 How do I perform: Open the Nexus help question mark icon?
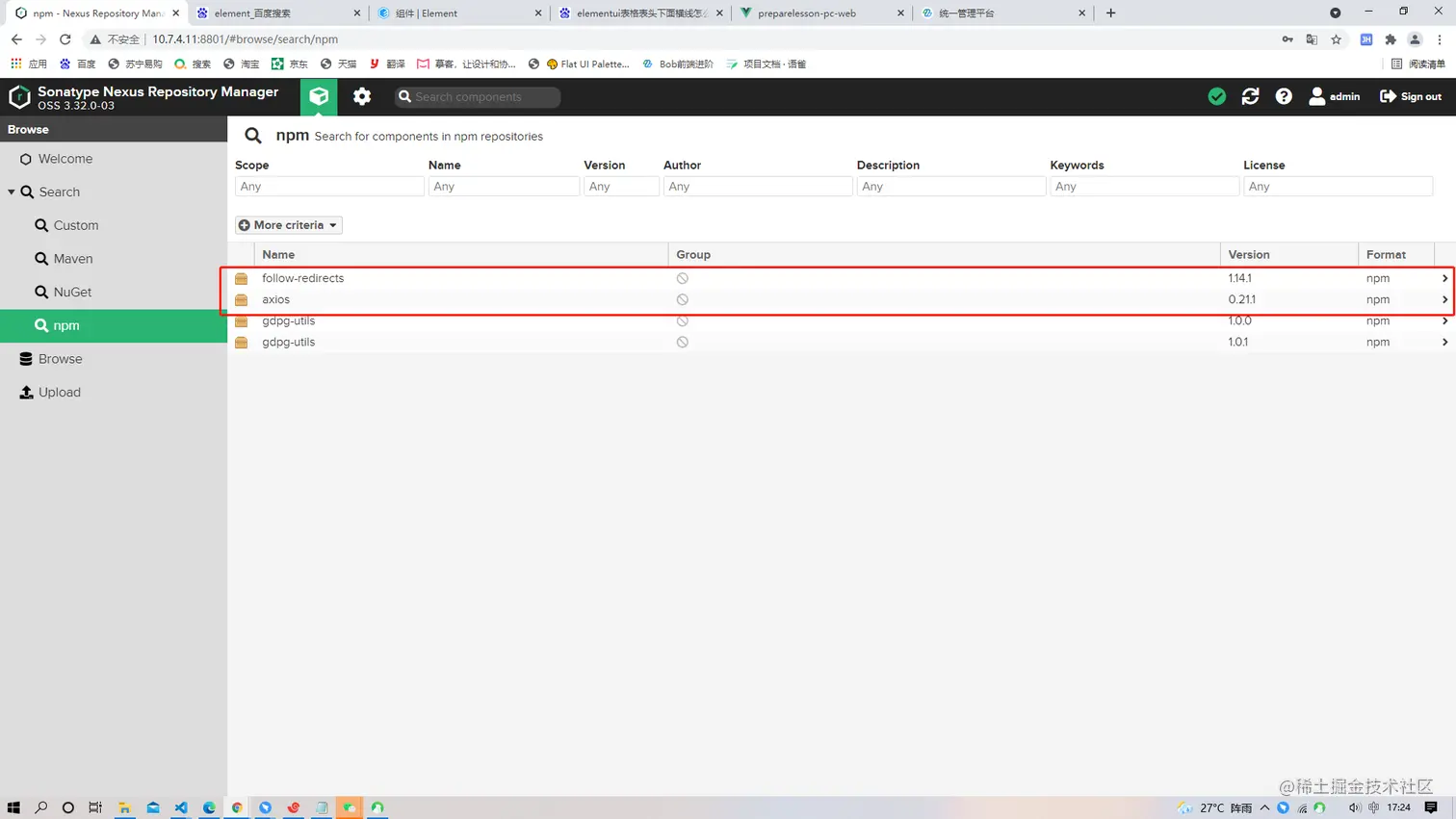click(x=1284, y=96)
